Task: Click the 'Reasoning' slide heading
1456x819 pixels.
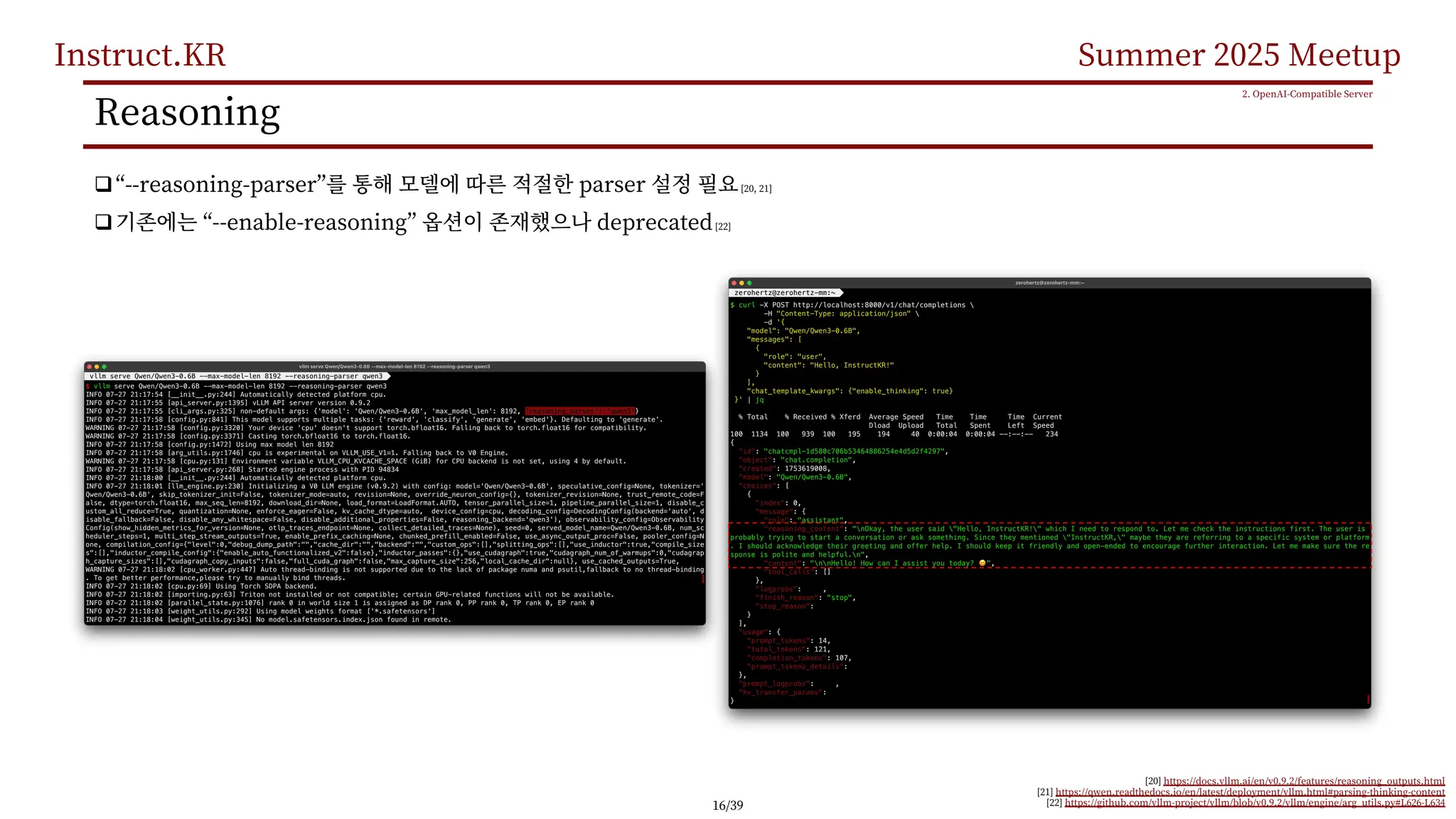Action: [x=188, y=113]
